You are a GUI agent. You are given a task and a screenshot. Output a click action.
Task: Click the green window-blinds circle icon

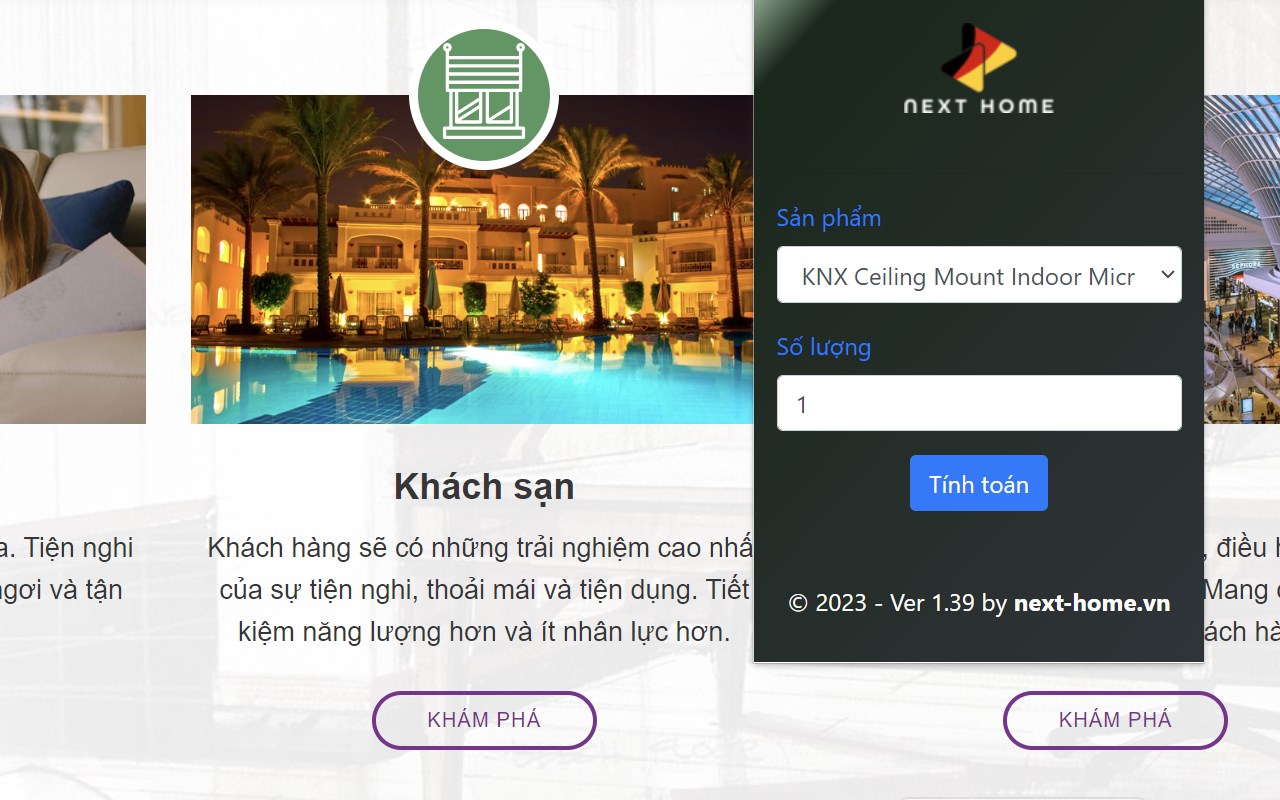pos(484,97)
